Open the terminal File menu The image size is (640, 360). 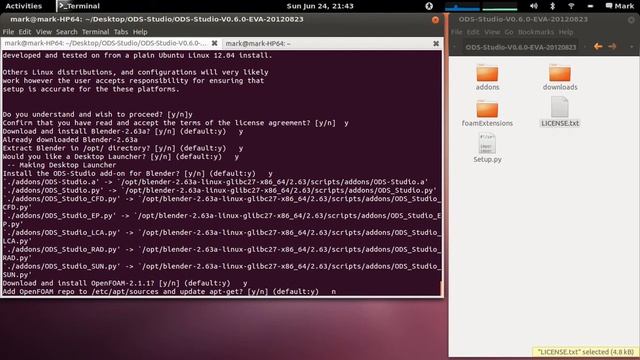[x=8, y=32]
